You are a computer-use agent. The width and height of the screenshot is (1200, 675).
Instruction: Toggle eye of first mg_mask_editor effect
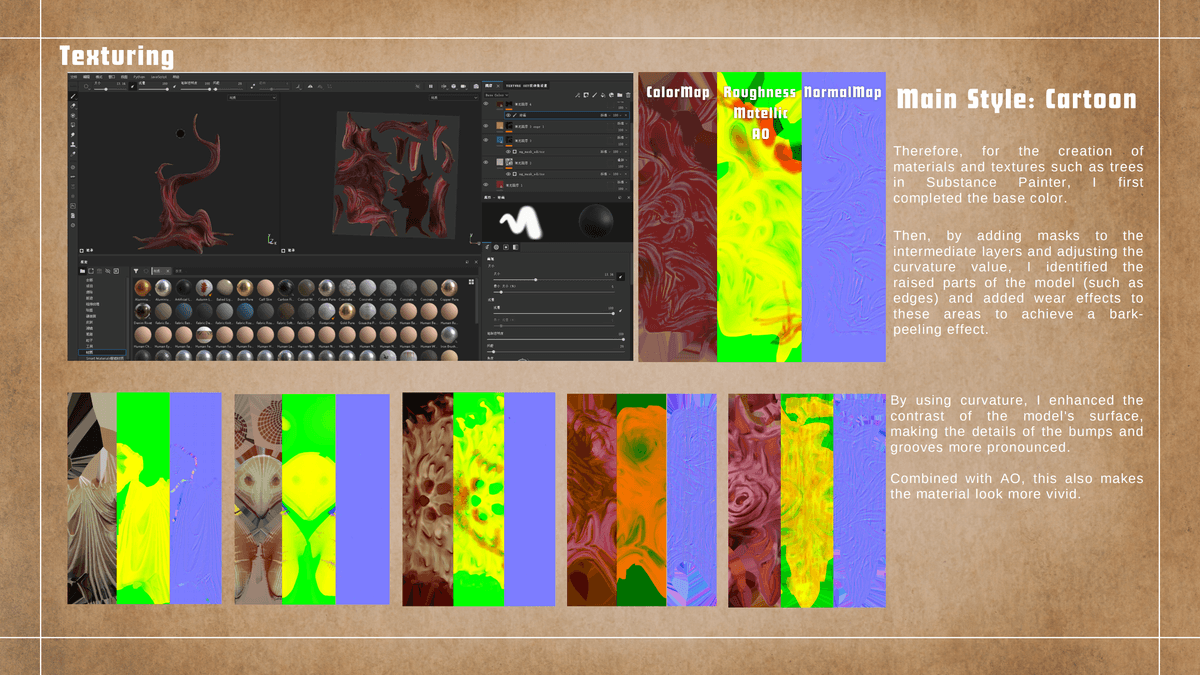pyautogui.click(x=508, y=152)
